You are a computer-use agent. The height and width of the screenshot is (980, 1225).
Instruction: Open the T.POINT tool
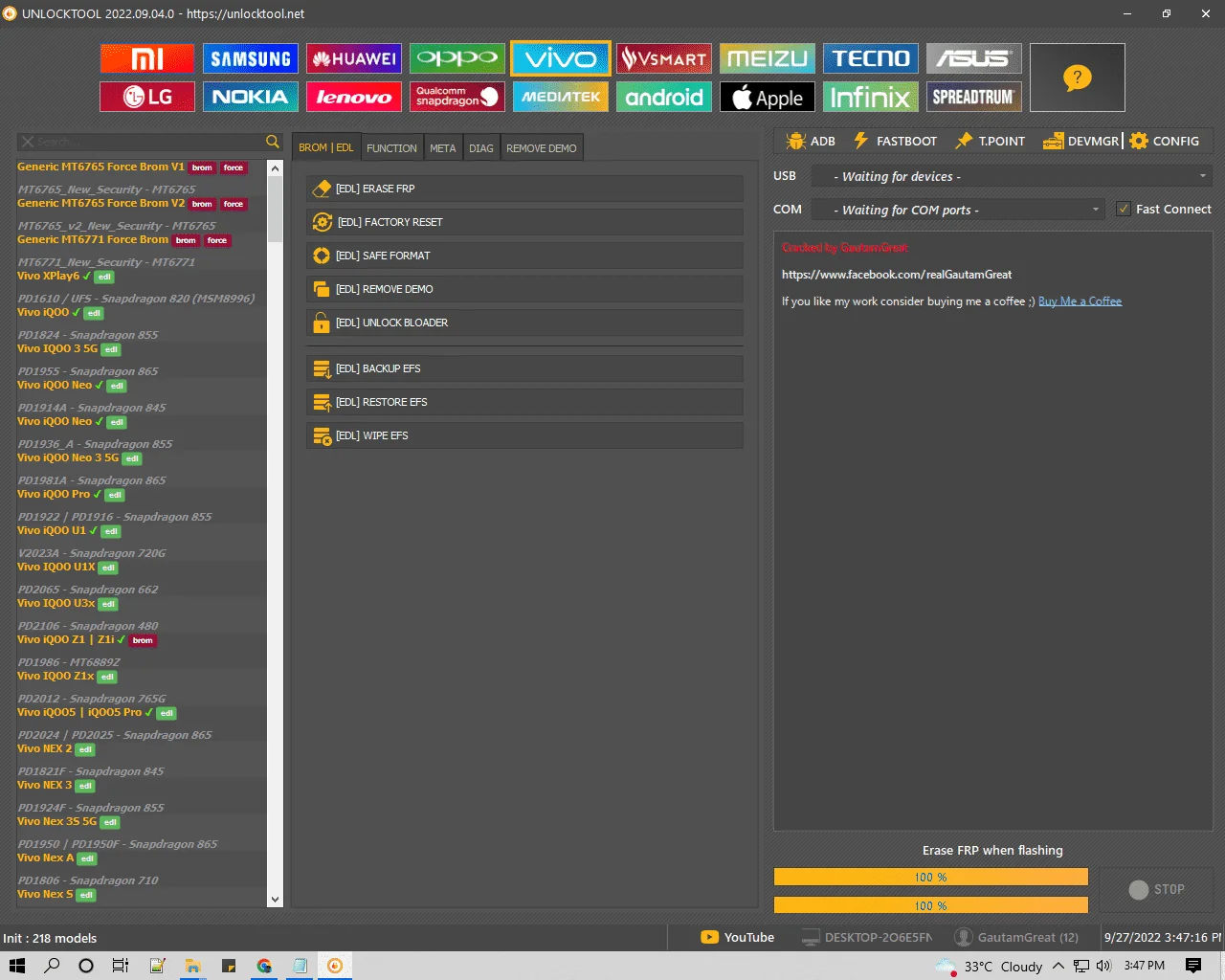click(990, 141)
